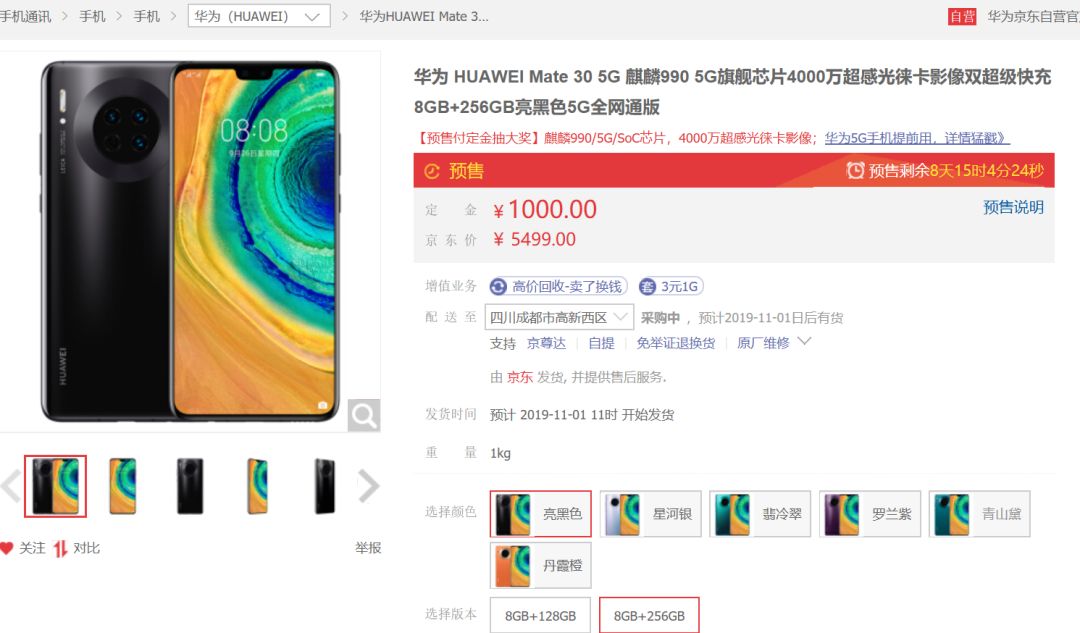This screenshot has width=1080, height=633.
Task: Click the 对比 compare icon
Action: (61, 548)
